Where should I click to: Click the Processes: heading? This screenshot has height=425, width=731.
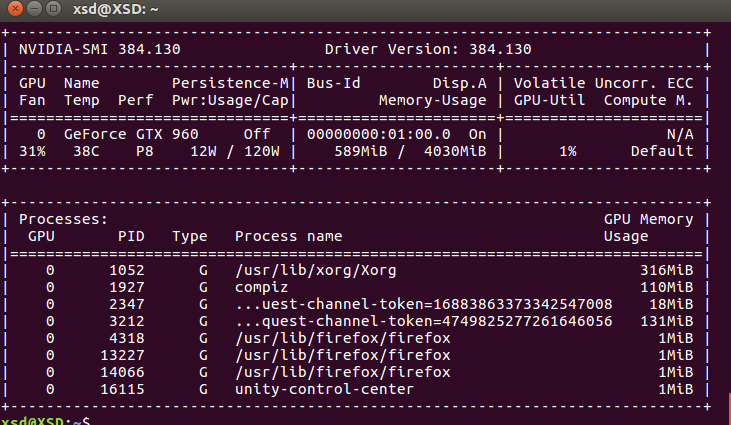[x=63, y=219]
